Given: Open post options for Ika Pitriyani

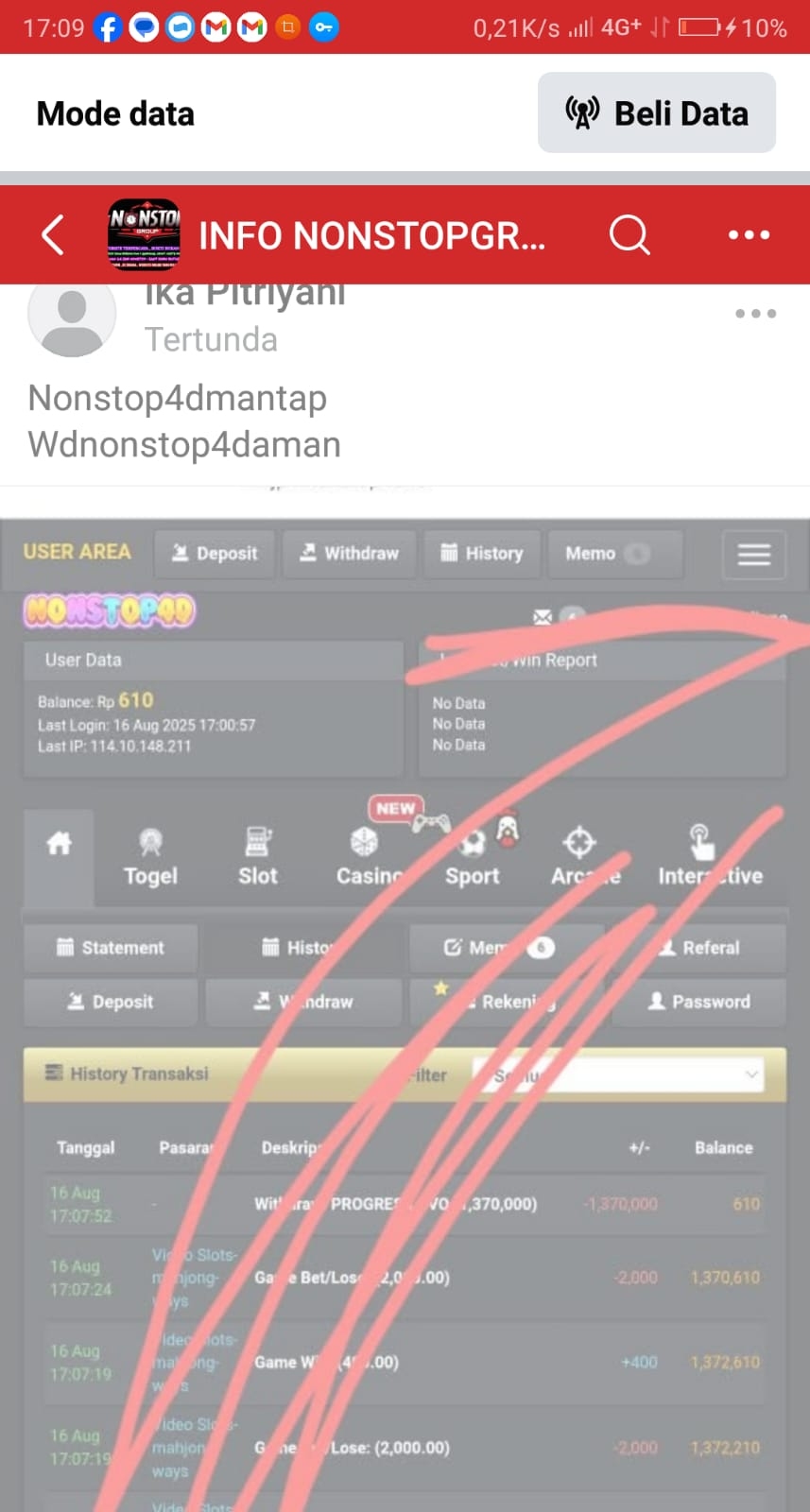Looking at the screenshot, I should coord(756,313).
